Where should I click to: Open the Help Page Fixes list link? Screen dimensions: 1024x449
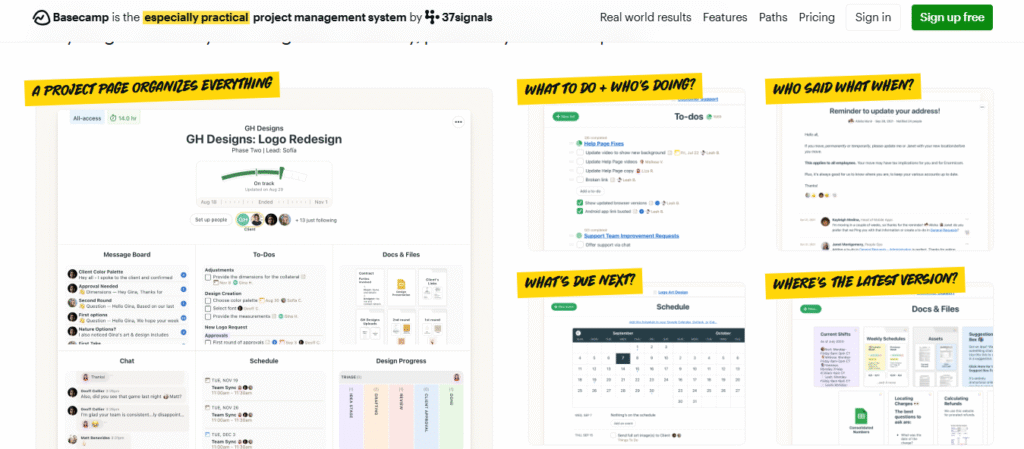[604, 144]
